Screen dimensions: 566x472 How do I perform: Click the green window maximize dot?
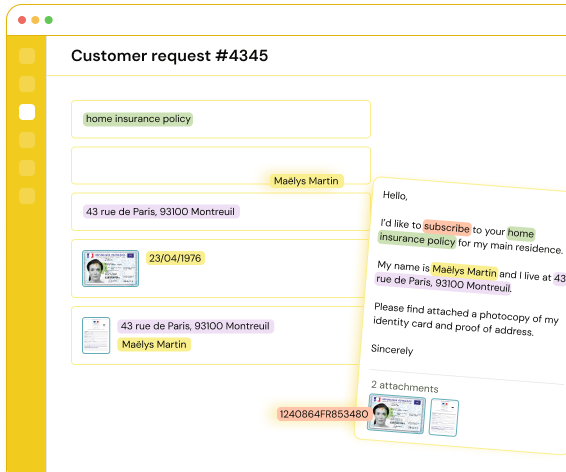[x=49, y=20]
